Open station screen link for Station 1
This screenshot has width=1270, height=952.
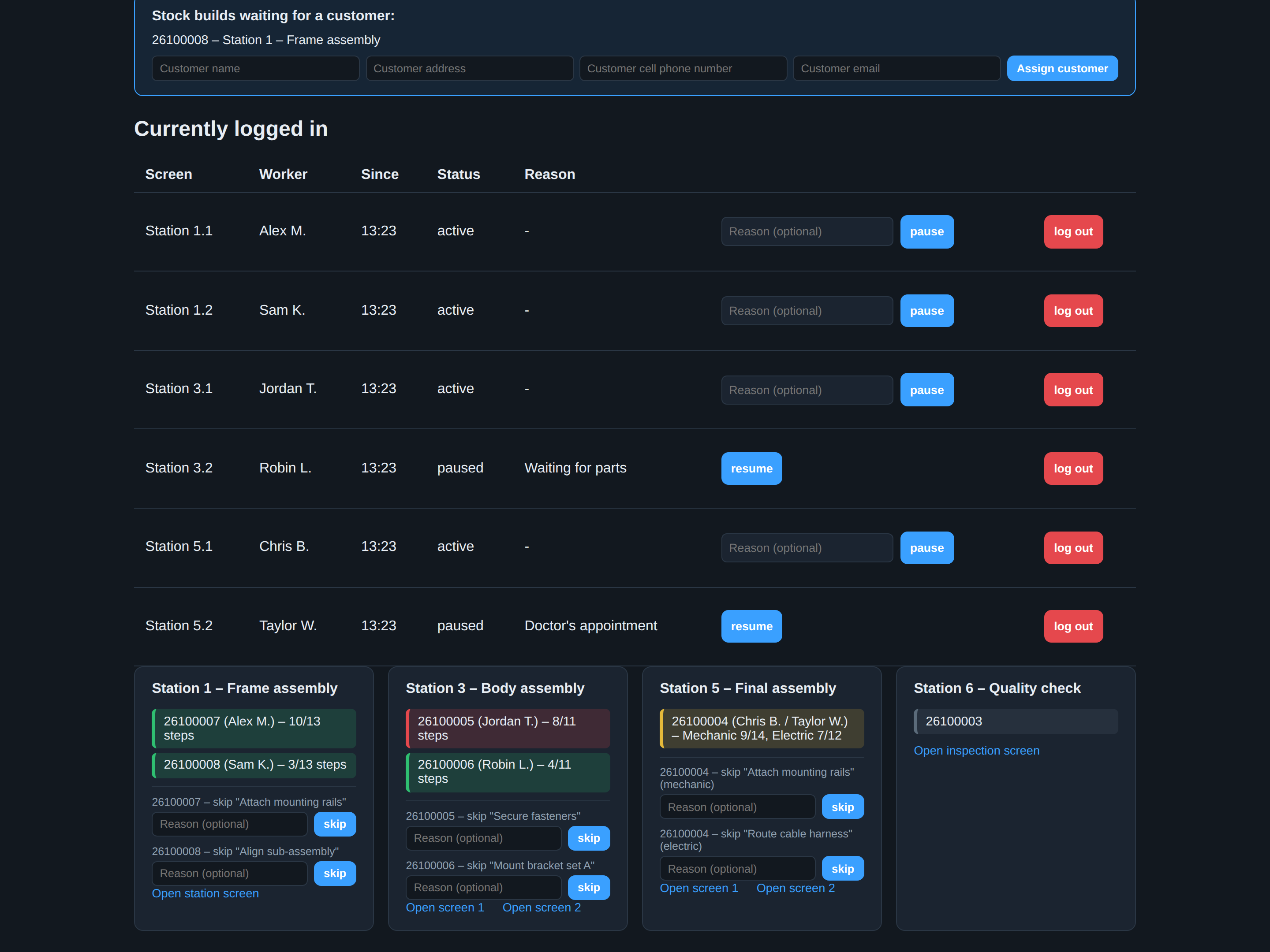pos(205,893)
